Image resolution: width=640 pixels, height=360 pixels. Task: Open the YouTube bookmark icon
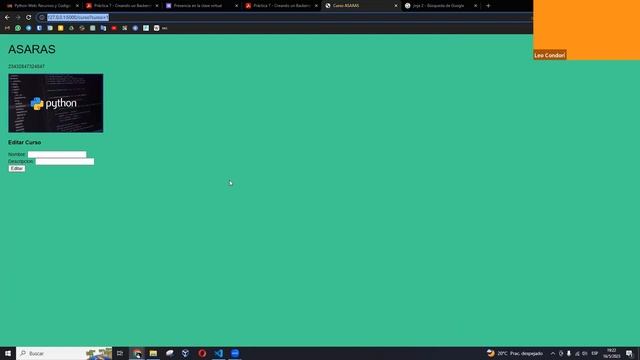pyautogui.click(x=114, y=28)
